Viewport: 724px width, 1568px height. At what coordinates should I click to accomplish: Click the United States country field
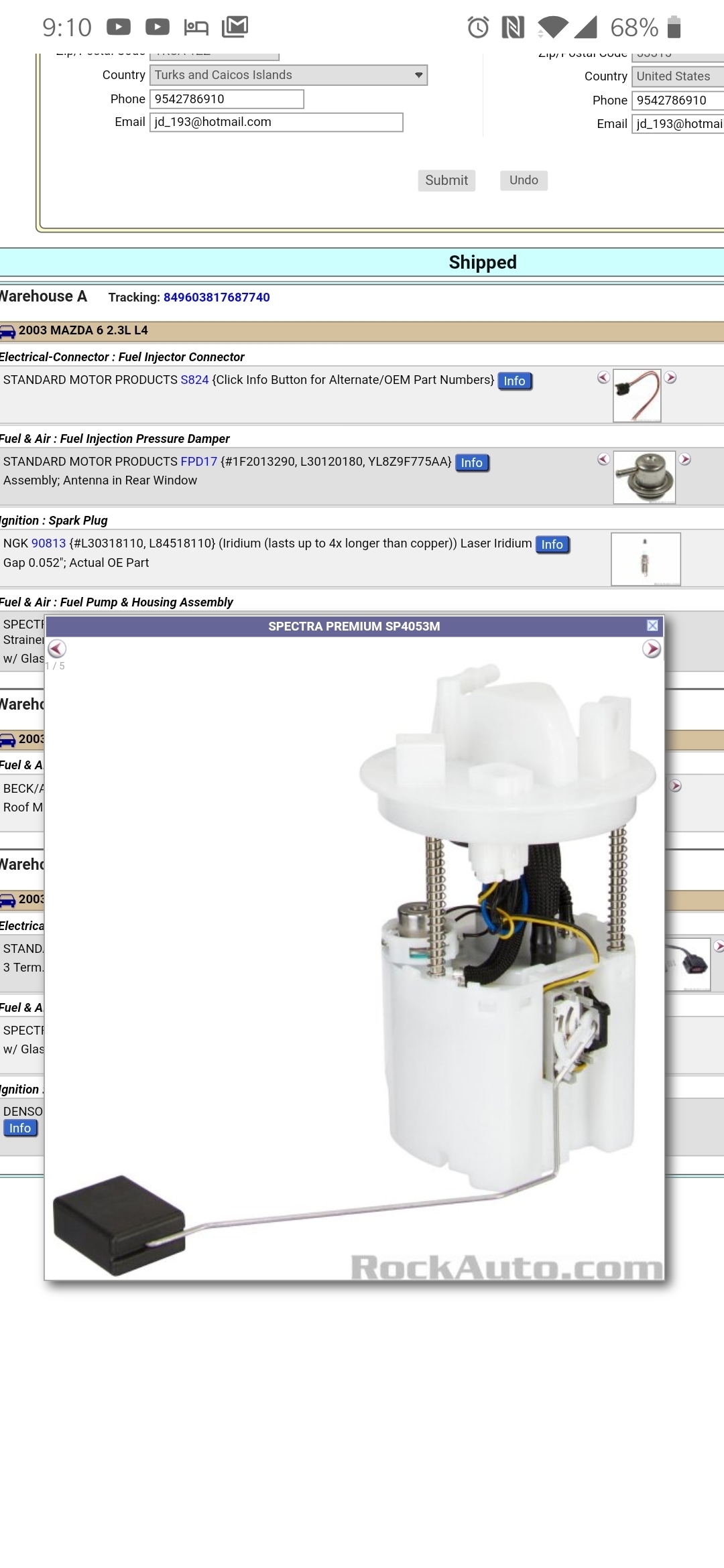(x=678, y=76)
